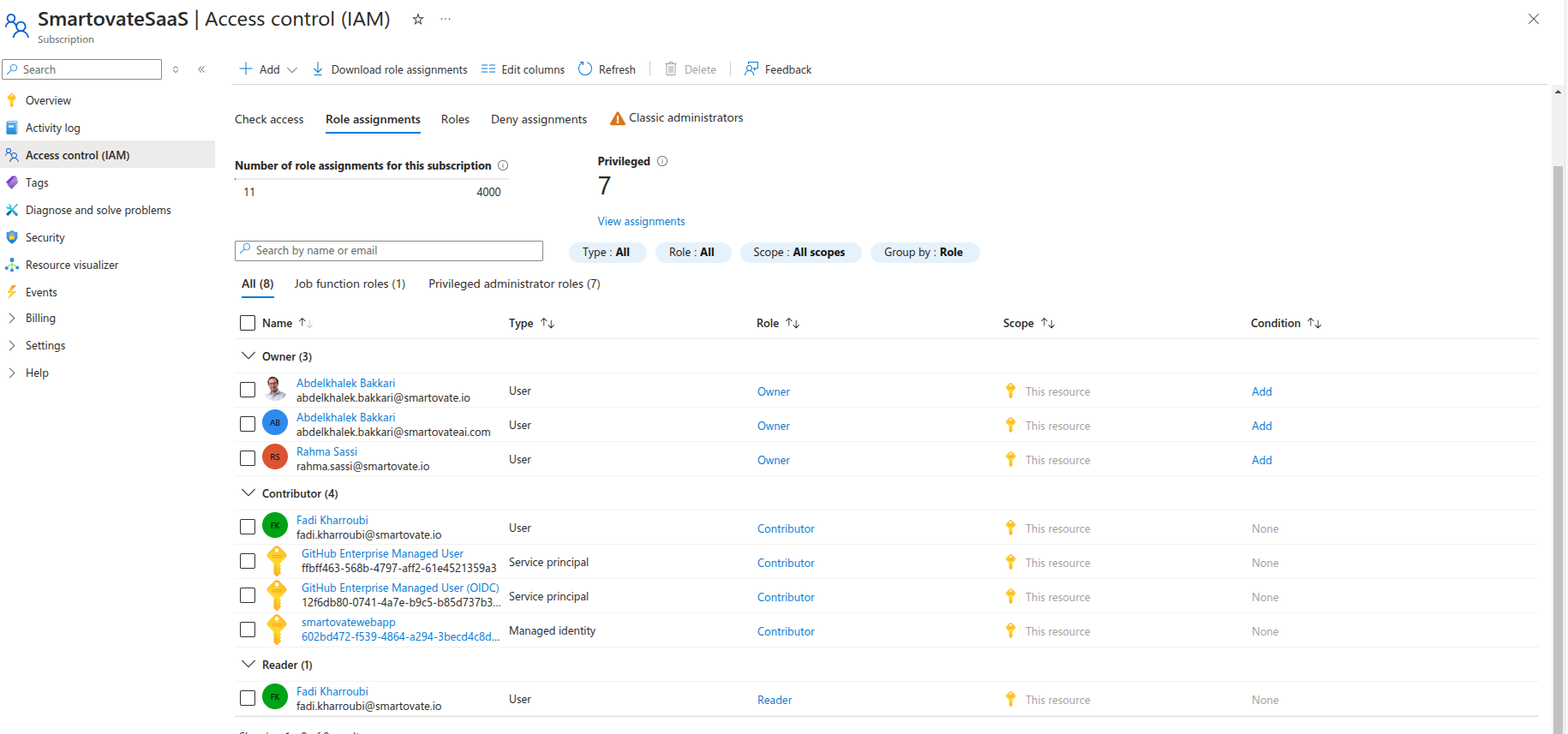This screenshot has height=734, width=1568.
Task: Switch to the Check access tab
Action: tap(269, 119)
